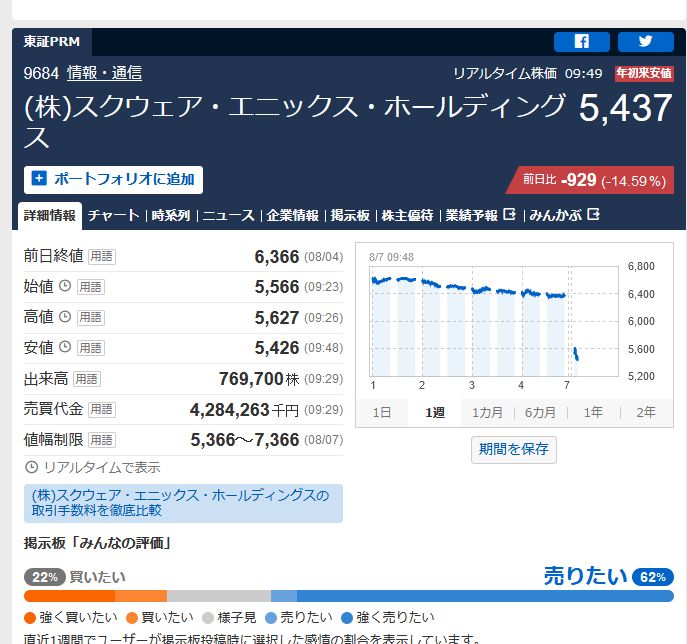Click the 期間を保存 button

coord(513,449)
